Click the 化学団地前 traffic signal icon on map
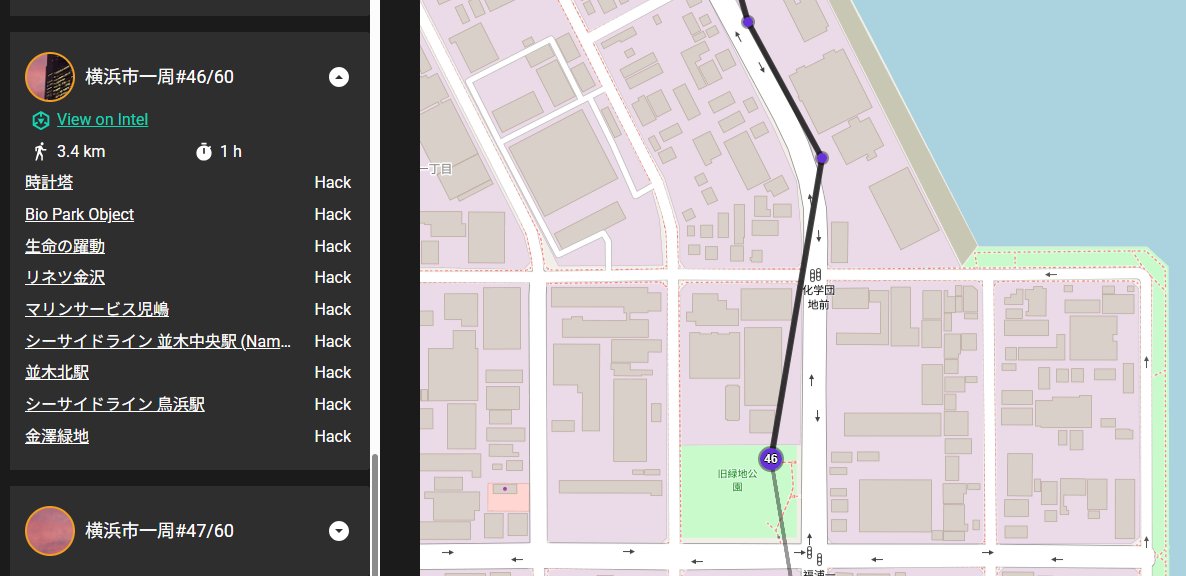 [x=815, y=276]
